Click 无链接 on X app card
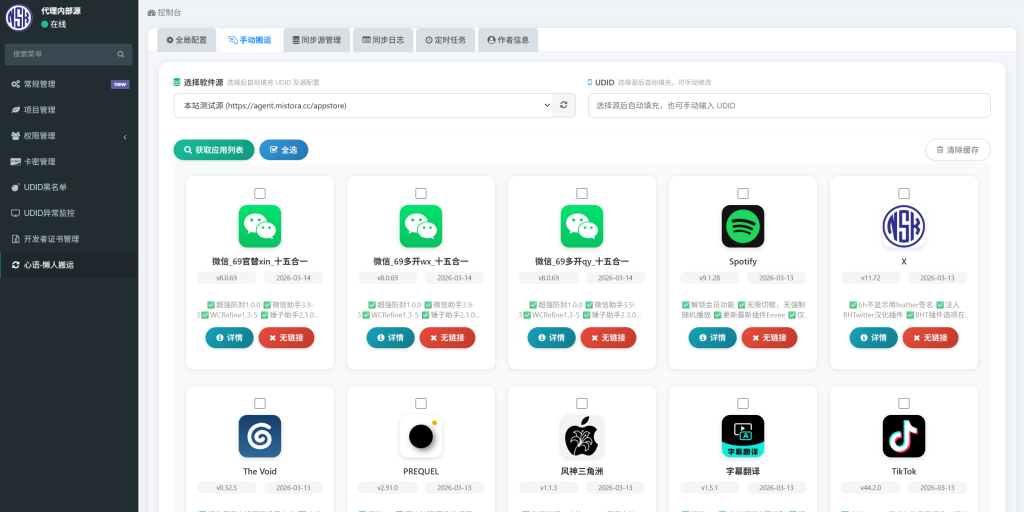 coord(931,338)
